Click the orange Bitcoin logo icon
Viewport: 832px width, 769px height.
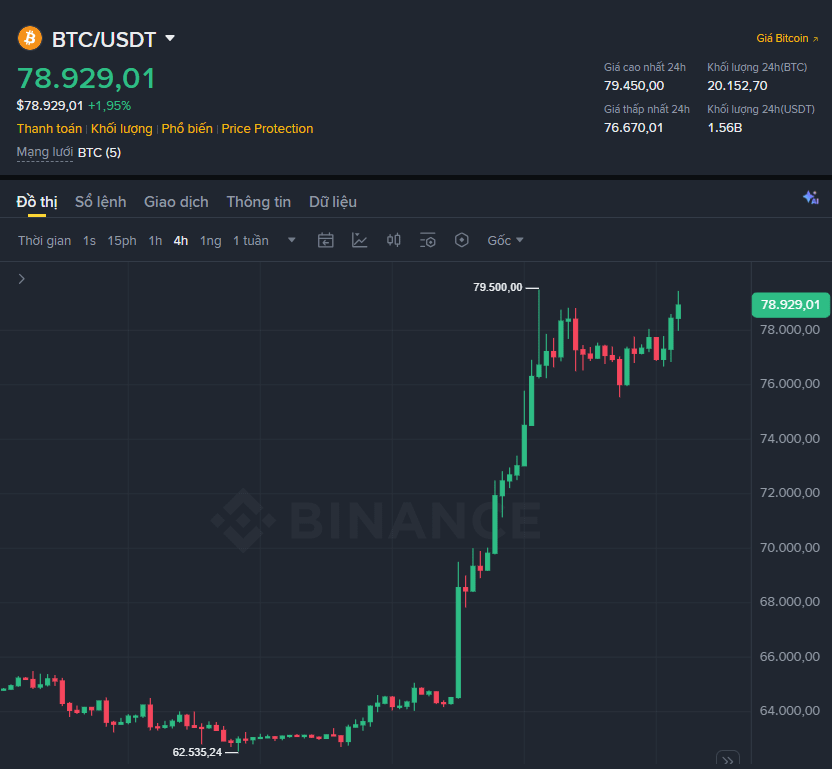(30, 39)
